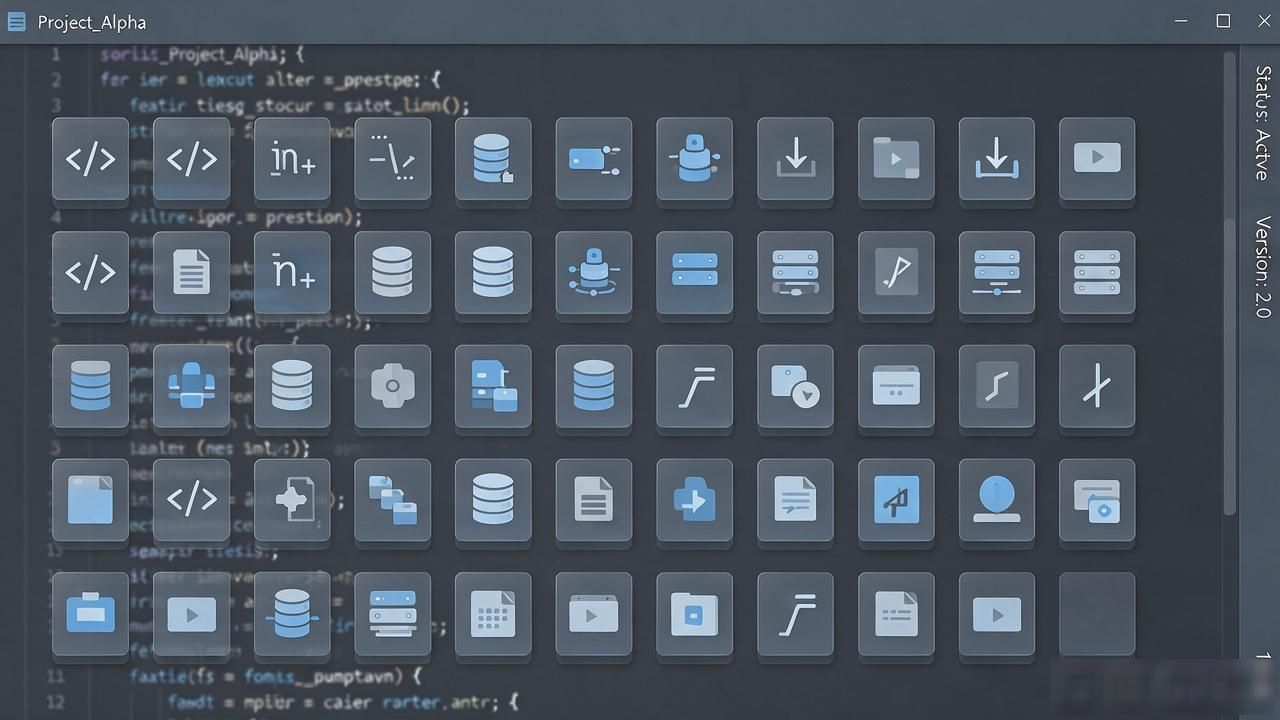1280x720 pixels.
Task: Open the Project_Alpha menu icon in title bar
Action: [x=16, y=22]
